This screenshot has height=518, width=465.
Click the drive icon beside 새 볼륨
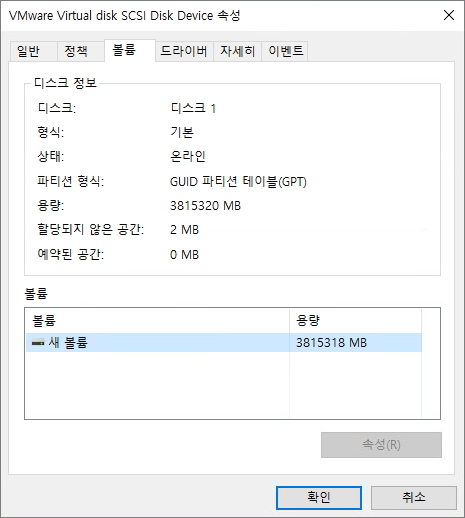click(x=38, y=343)
